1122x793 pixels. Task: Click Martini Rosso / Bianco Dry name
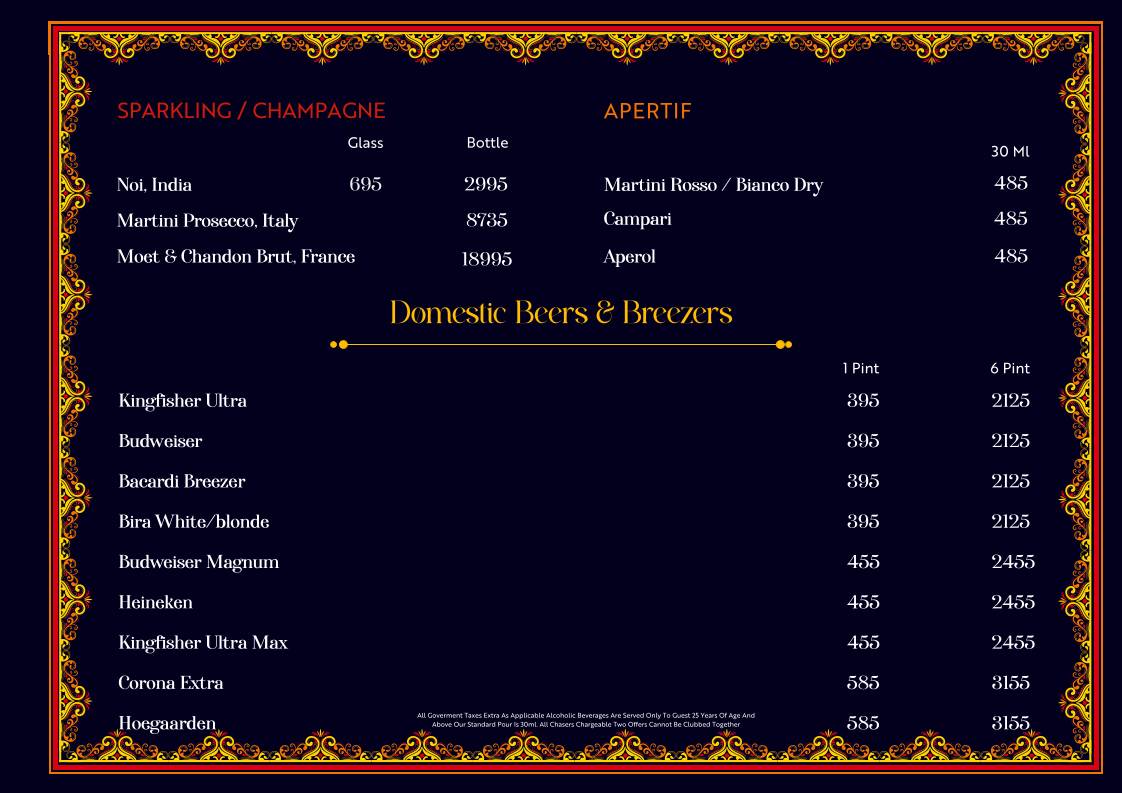click(713, 185)
